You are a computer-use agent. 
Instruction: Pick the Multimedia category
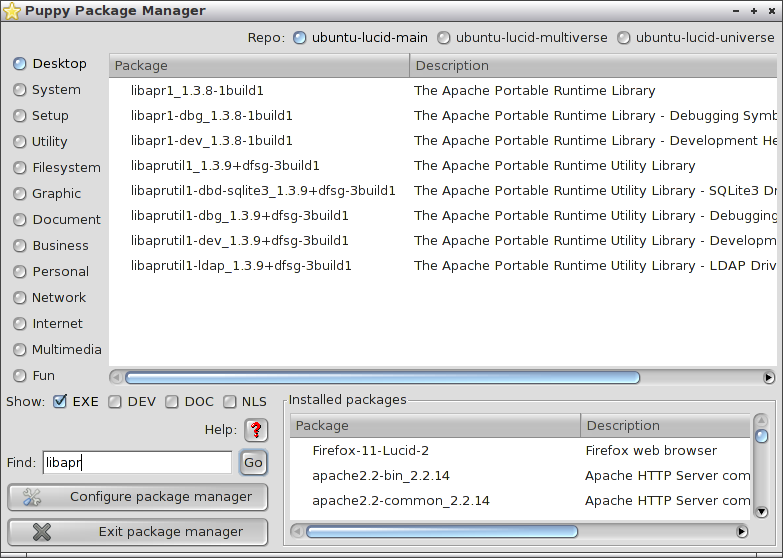[20, 350]
